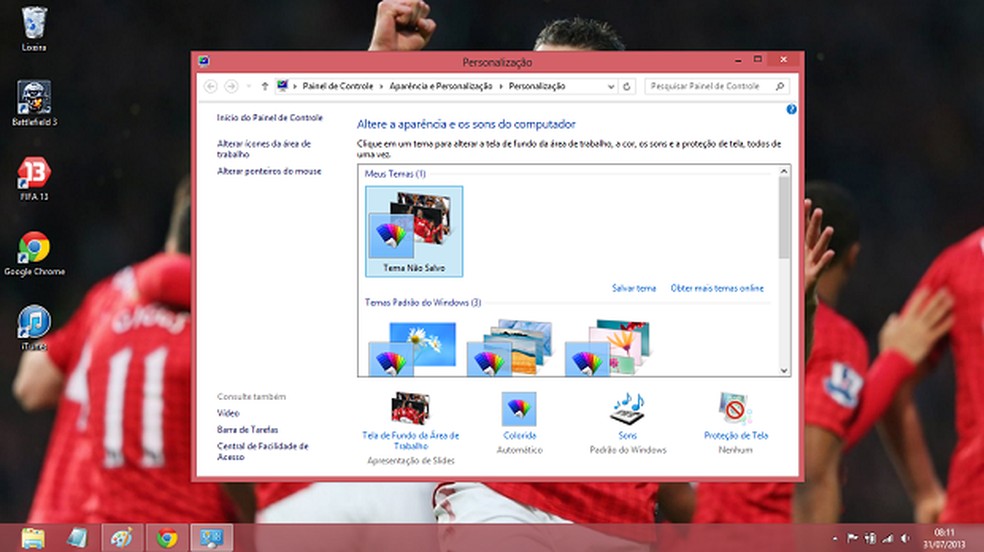Open File Explorer from the taskbar
The height and width of the screenshot is (552, 984).
[x=33, y=538]
